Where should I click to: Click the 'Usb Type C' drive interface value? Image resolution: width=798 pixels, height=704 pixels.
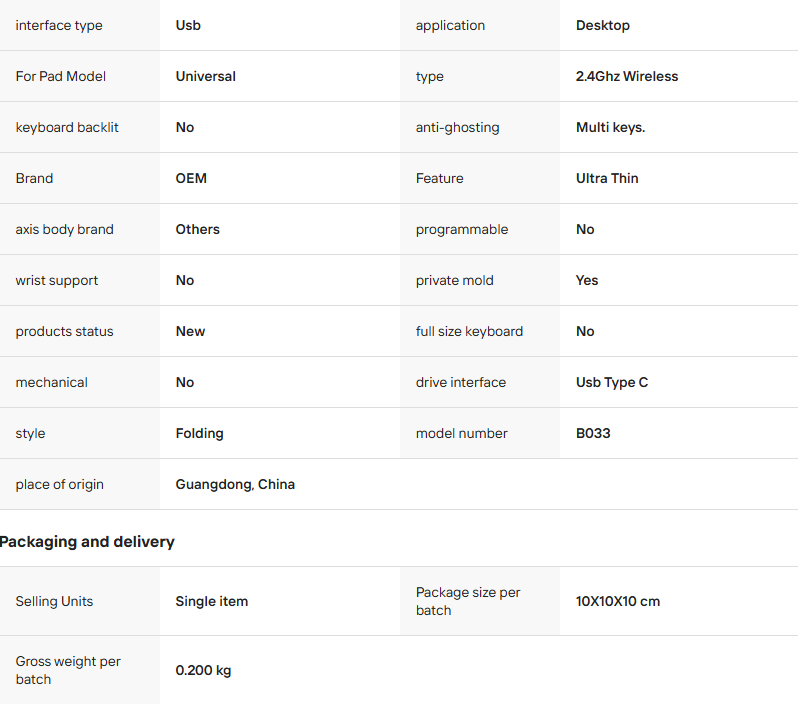click(612, 382)
